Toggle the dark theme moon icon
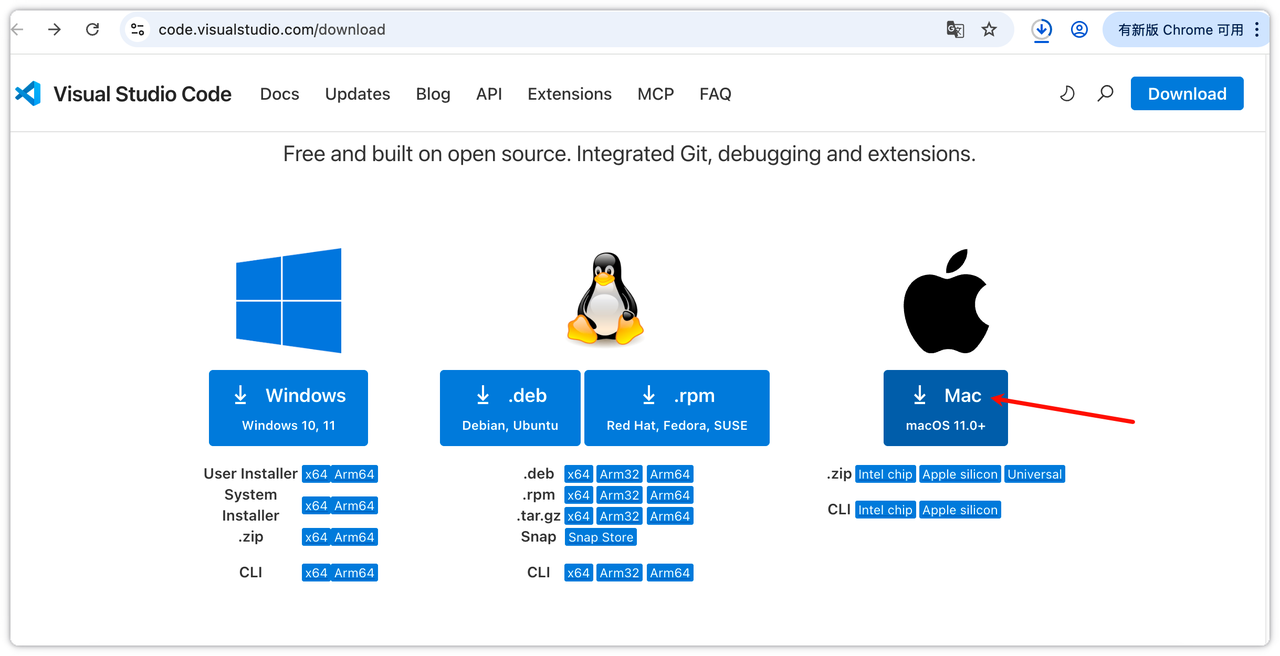Screen dimensions: 1280x656 coord(1067,94)
